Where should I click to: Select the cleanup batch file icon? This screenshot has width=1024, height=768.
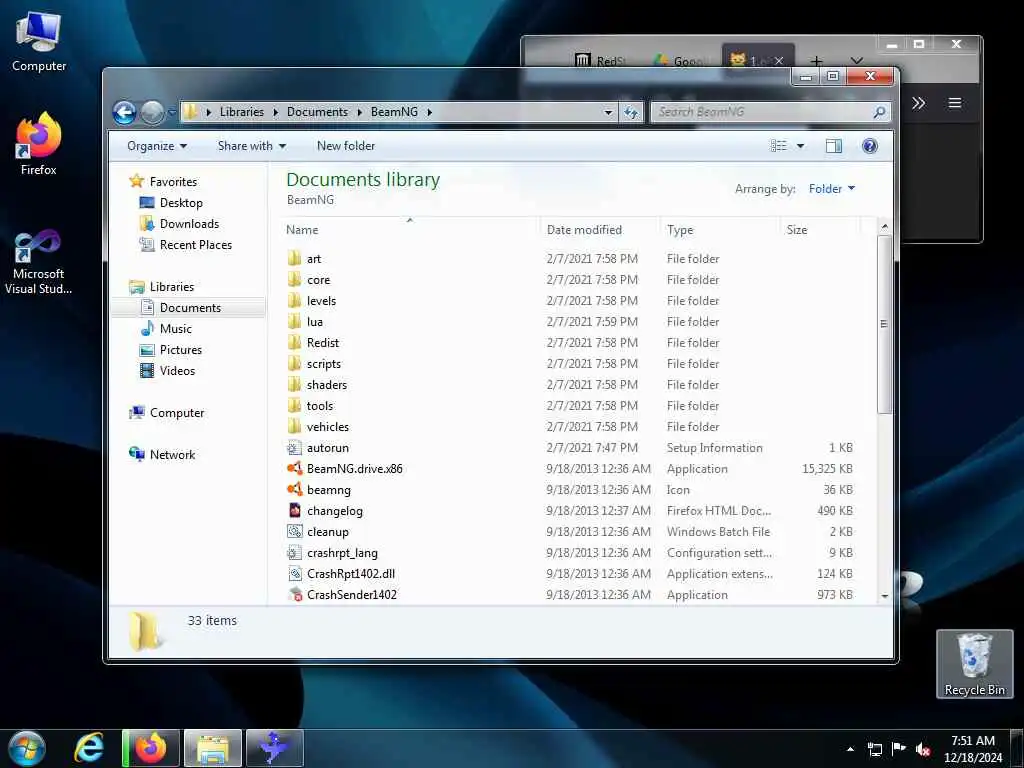tap(295, 532)
